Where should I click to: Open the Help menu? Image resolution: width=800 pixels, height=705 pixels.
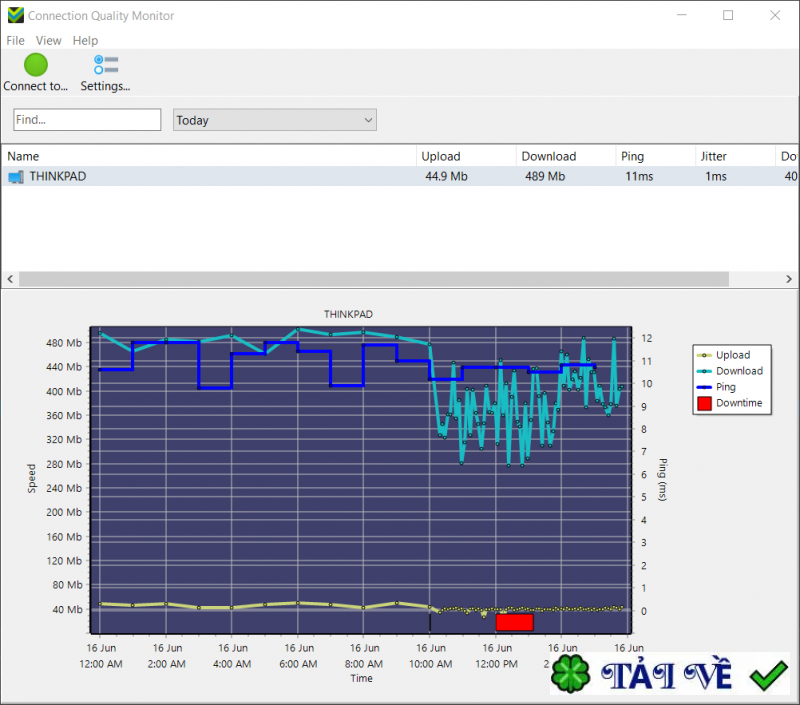85,41
